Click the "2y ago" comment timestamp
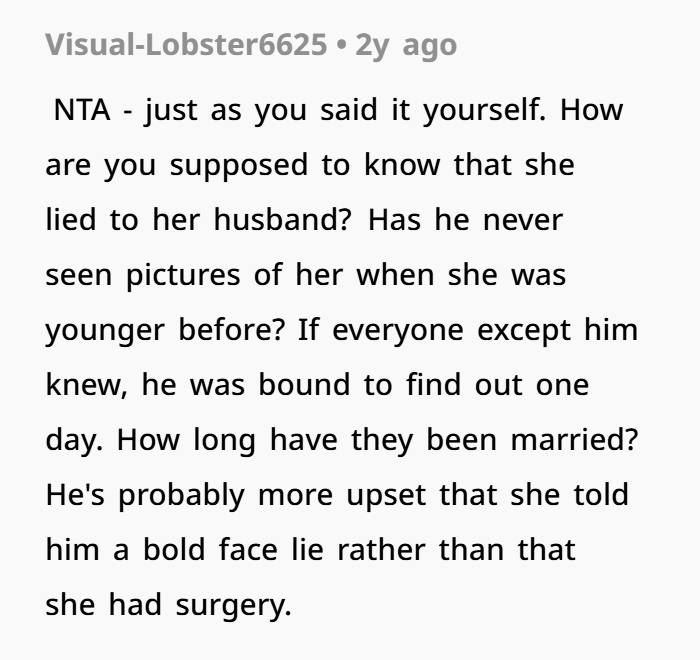700x660 pixels. click(406, 45)
